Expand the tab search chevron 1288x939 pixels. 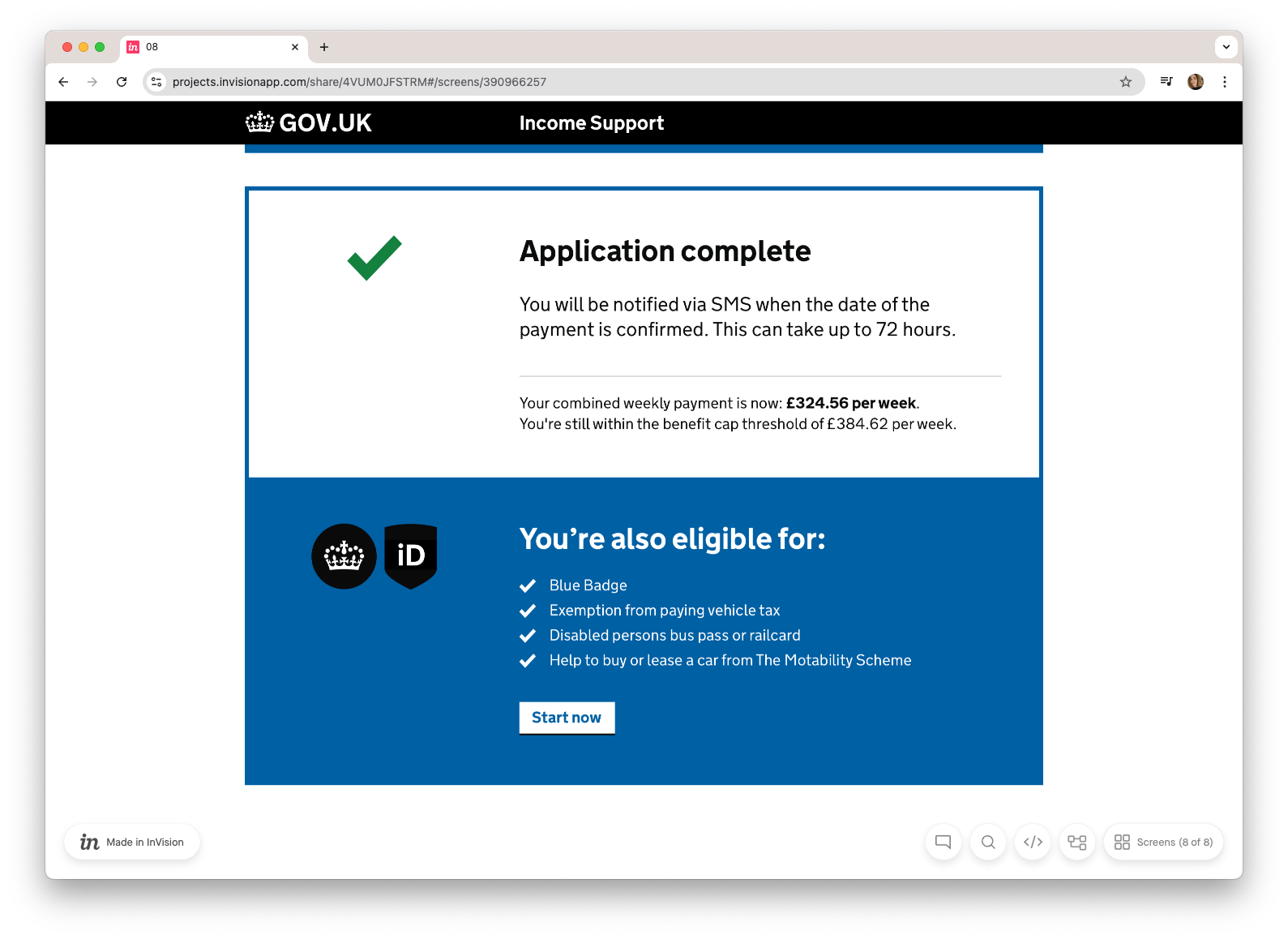(x=1226, y=47)
